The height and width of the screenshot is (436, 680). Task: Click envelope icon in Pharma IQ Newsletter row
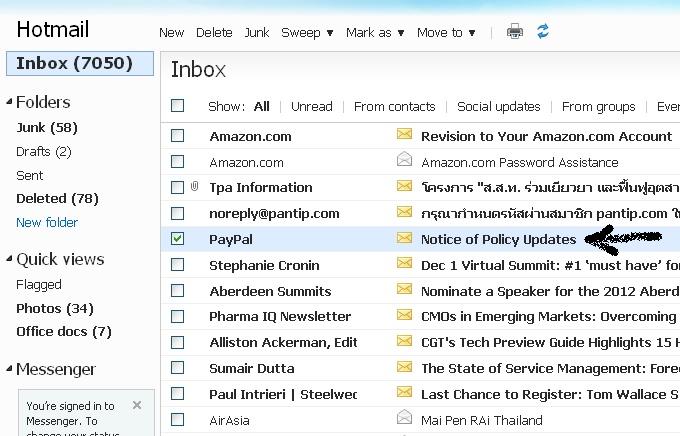[x=404, y=315]
